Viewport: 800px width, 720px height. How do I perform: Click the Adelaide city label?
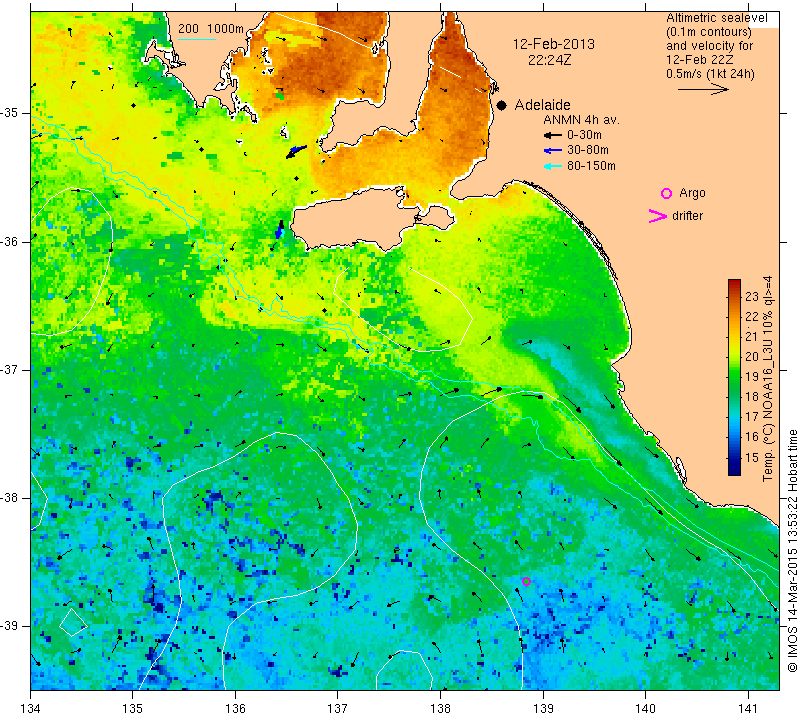click(x=542, y=105)
